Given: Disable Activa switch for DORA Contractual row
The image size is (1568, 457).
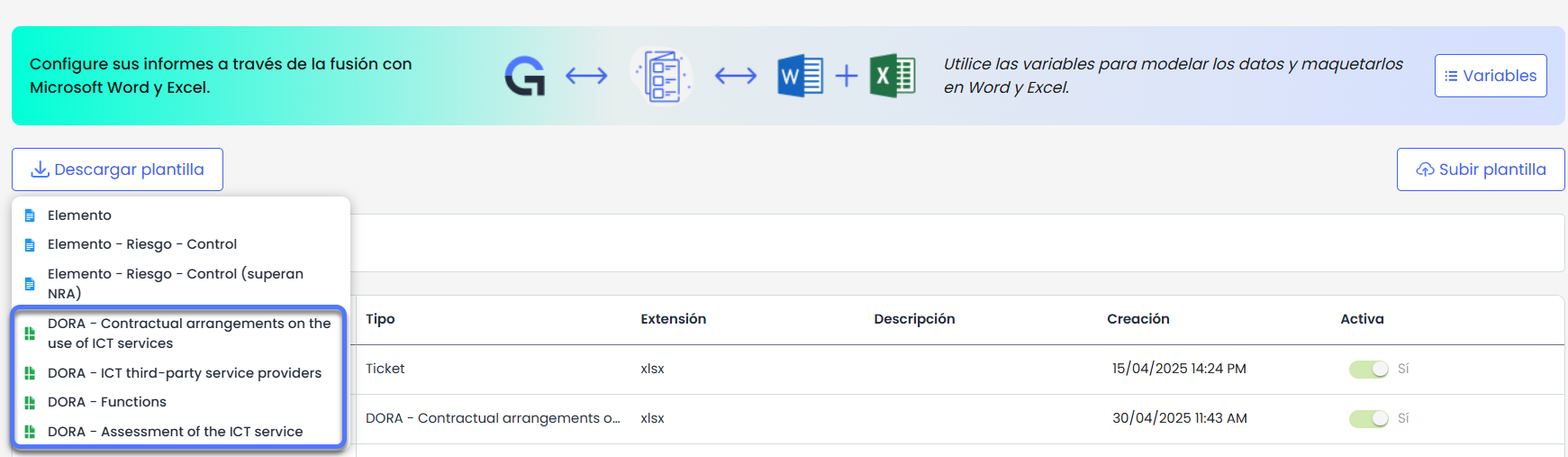Looking at the screenshot, I should pyautogui.click(x=1368, y=419).
